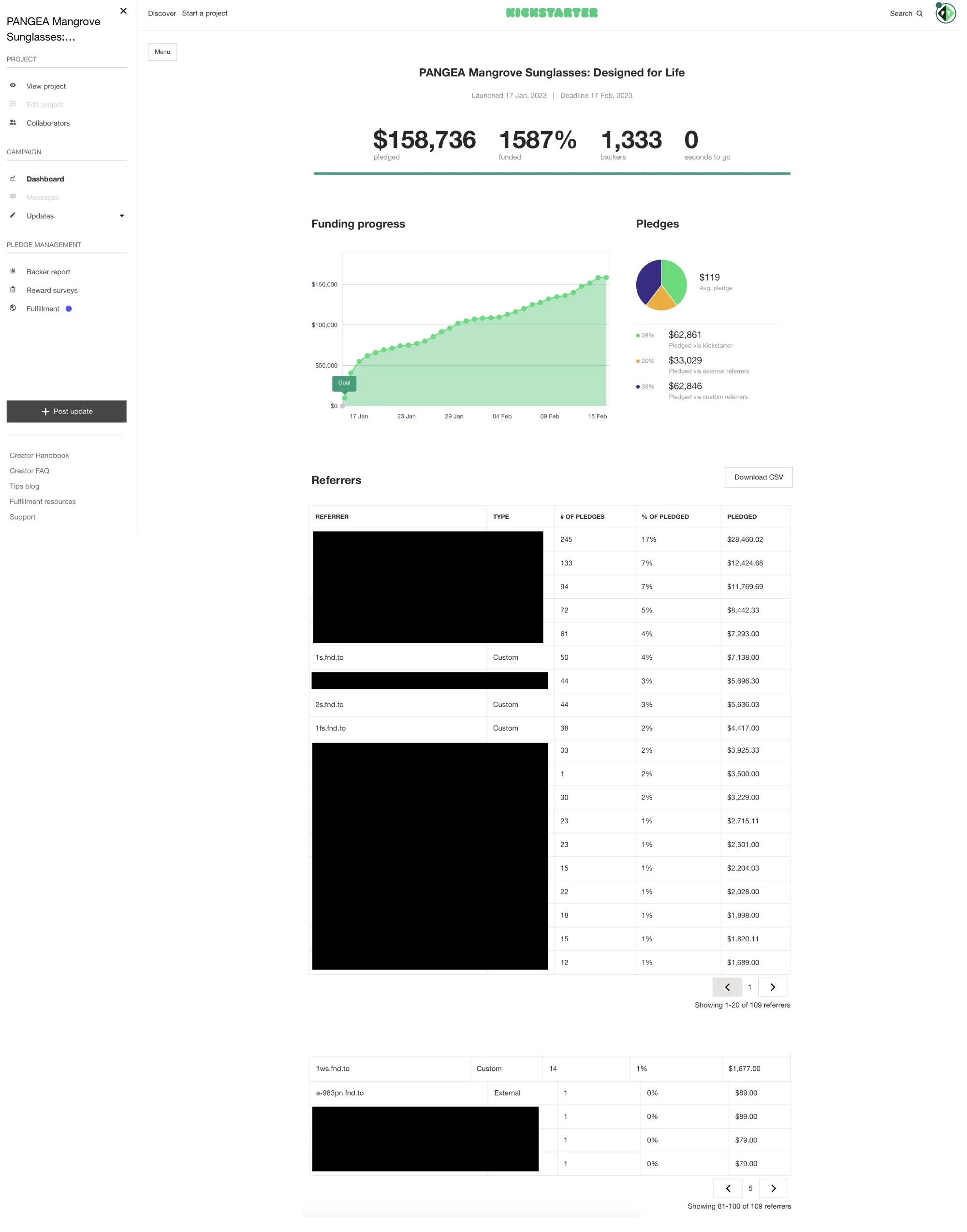Click the funding progress bar under stats
The height and width of the screenshot is (1232, 967).
click(x=552, y=173)
